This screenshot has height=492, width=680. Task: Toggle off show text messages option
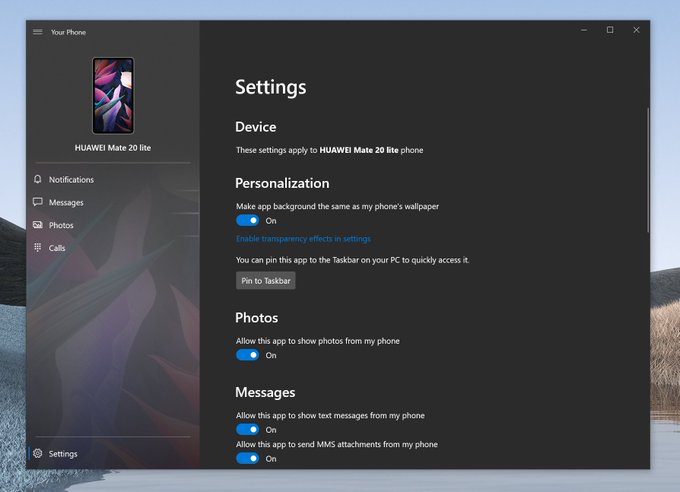(247, 429)
